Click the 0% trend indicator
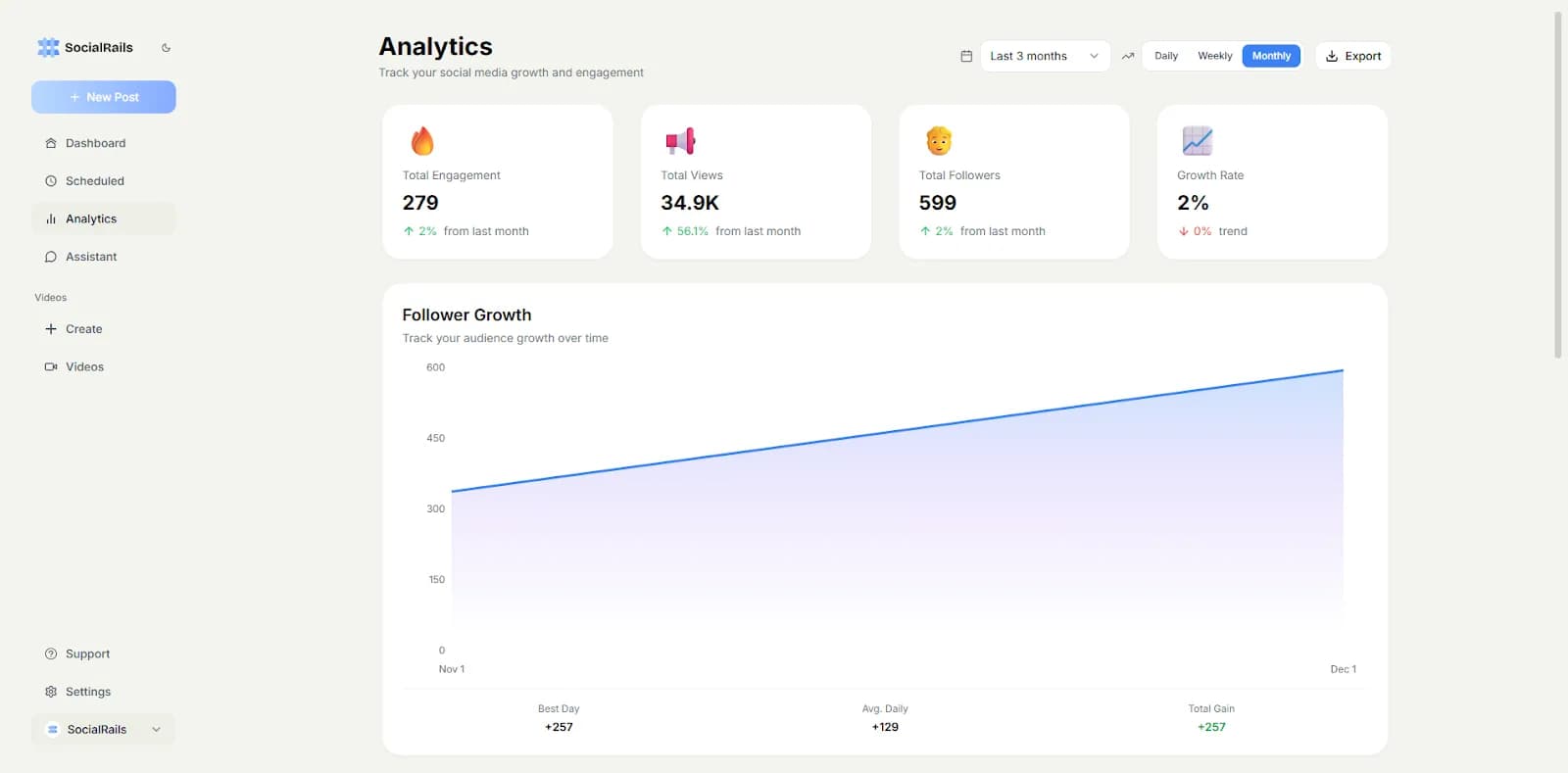The width and height of the screenshot is (1568, 773). tap(1213, 231)
